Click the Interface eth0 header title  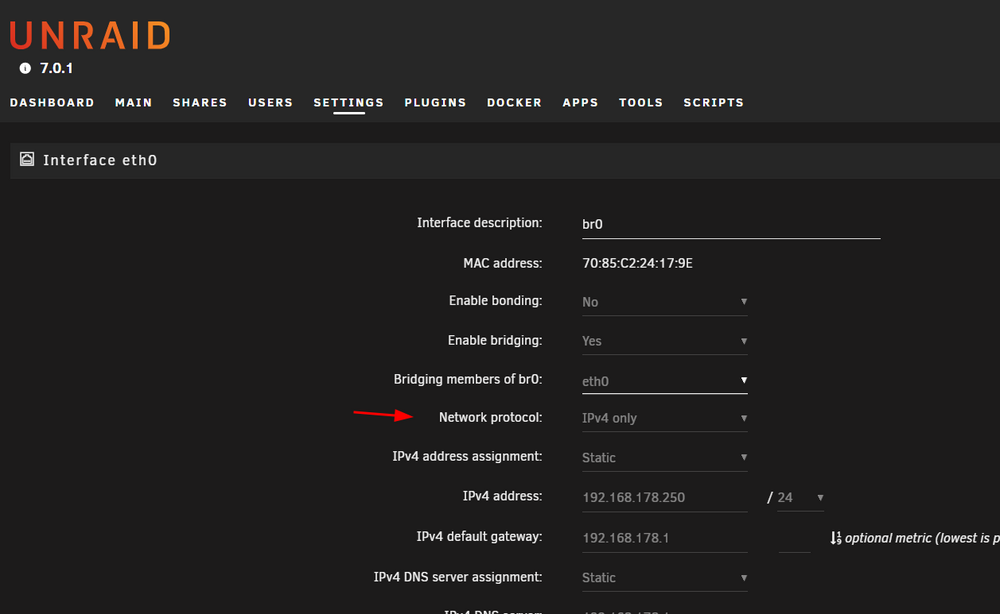point(100,160)
